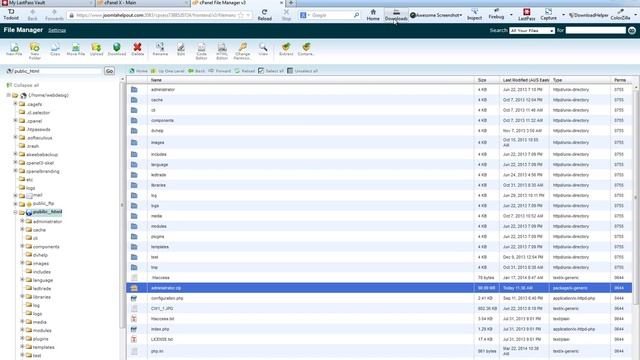Click the red Delete icon
The height and width of the screenshot is (360, 640).
pos(138,49)
